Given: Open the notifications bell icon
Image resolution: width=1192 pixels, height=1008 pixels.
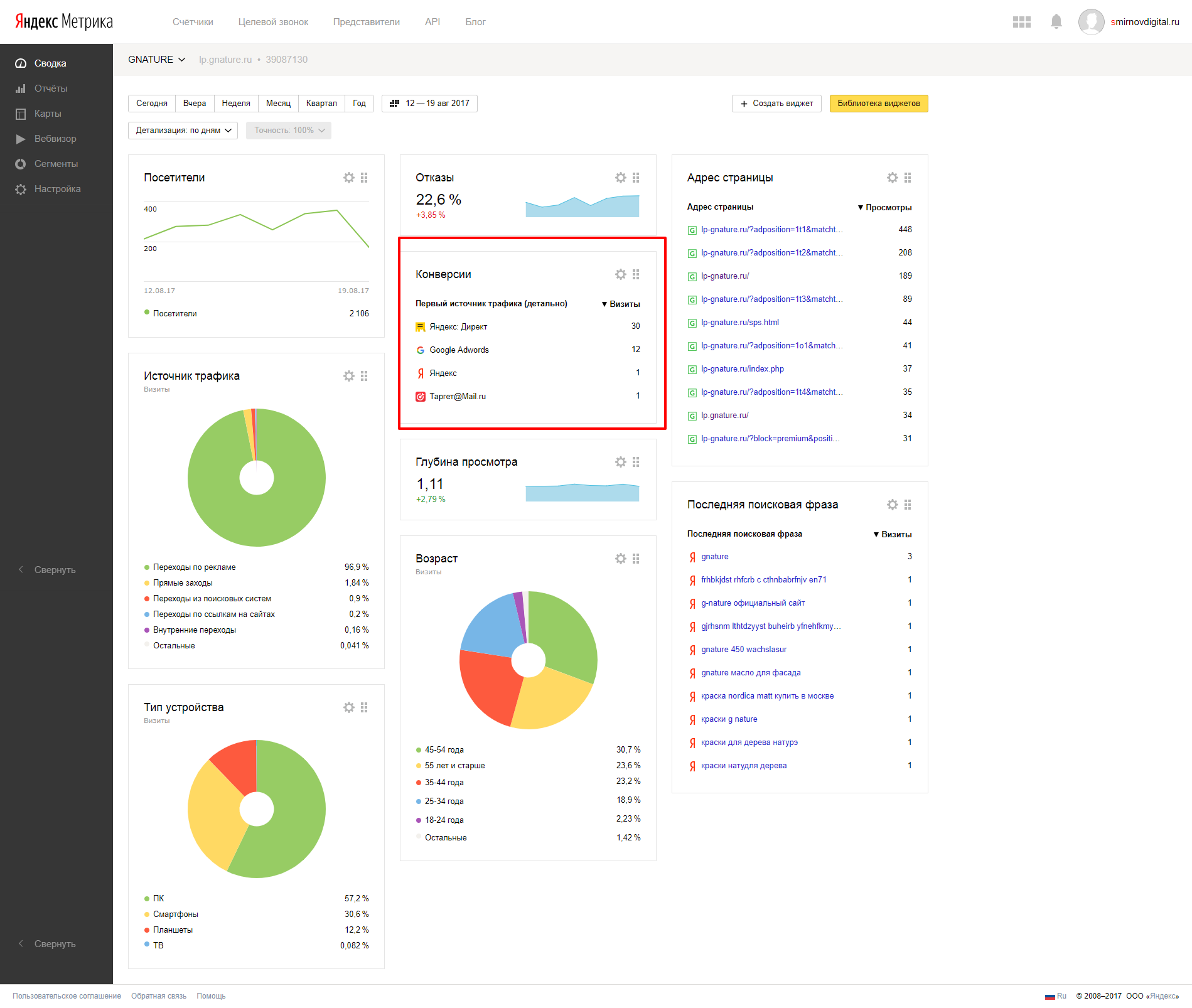Looking at the screenshot, I should (x=1056, y=22).
